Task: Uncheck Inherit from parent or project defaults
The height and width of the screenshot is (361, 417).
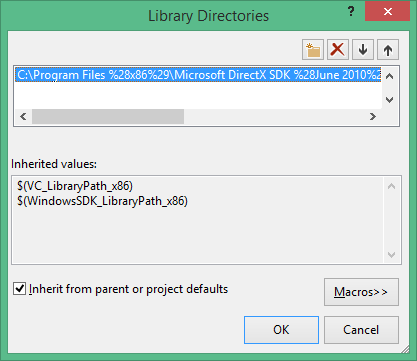Action: click(x=19, y=288)
